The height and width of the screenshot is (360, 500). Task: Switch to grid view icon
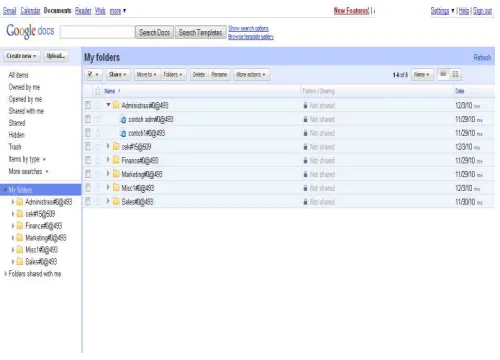click(455, 74)
